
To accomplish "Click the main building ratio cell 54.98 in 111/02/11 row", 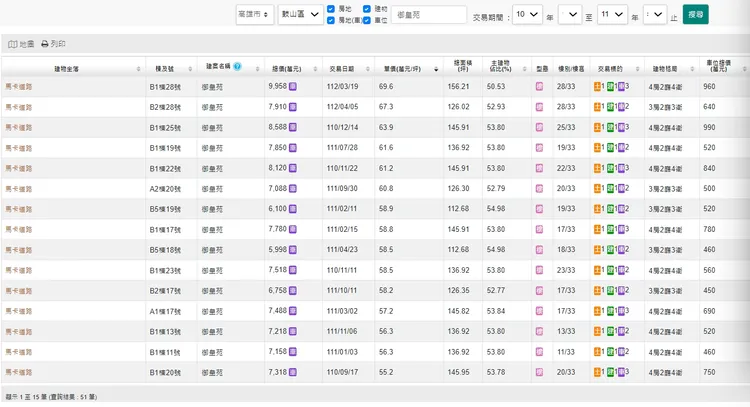I will coord(496,209).
